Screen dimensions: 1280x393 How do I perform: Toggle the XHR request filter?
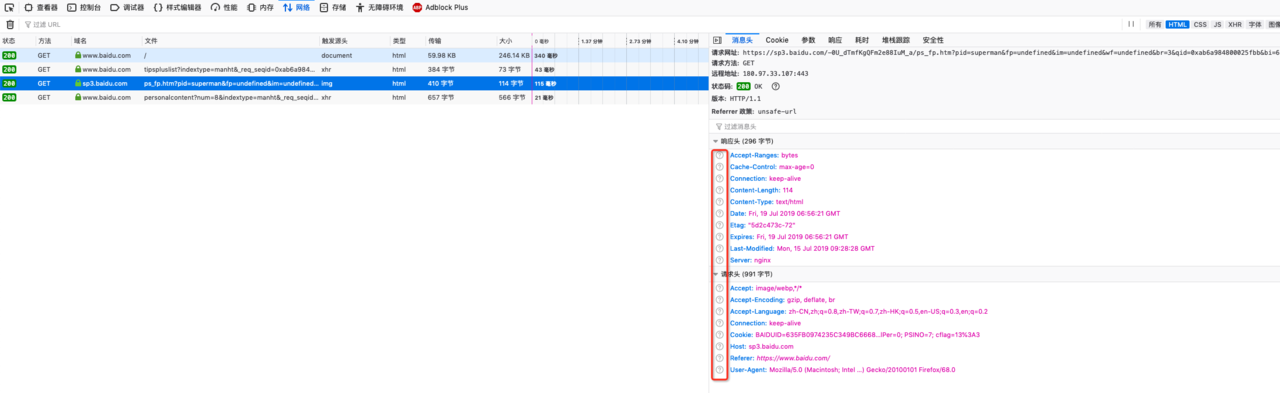tap(1235, 24)
